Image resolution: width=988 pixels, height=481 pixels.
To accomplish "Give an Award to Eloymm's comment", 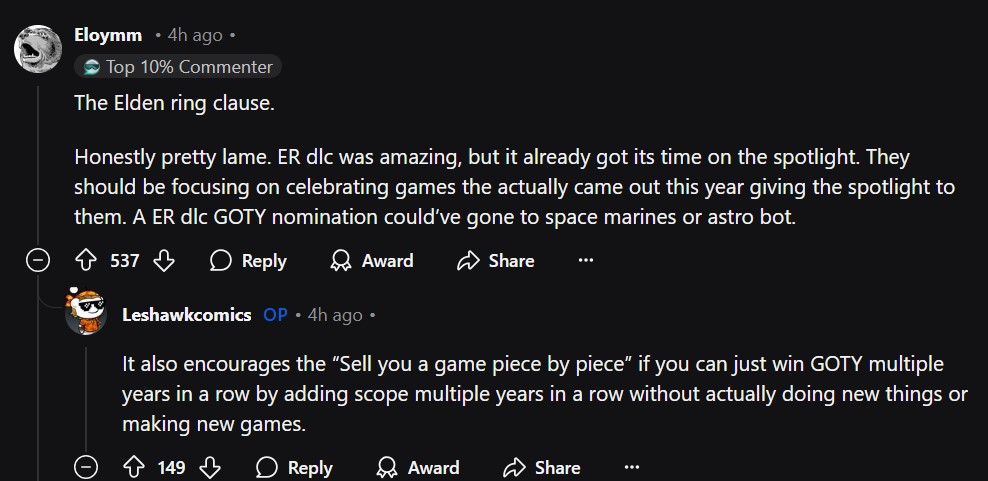I will (372, 261).
